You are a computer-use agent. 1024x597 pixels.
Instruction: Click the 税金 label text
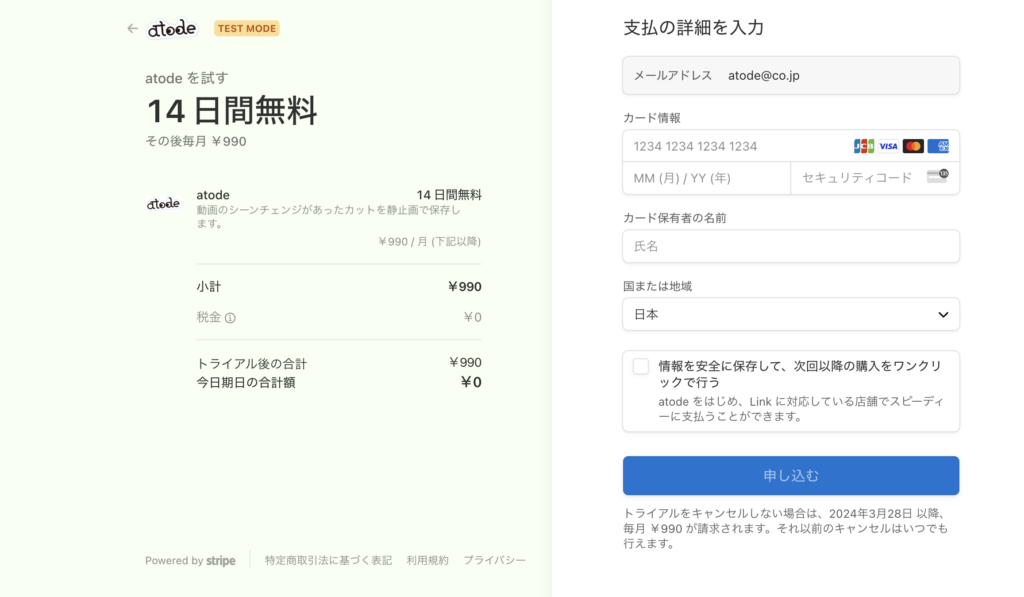tap(209, 317)
